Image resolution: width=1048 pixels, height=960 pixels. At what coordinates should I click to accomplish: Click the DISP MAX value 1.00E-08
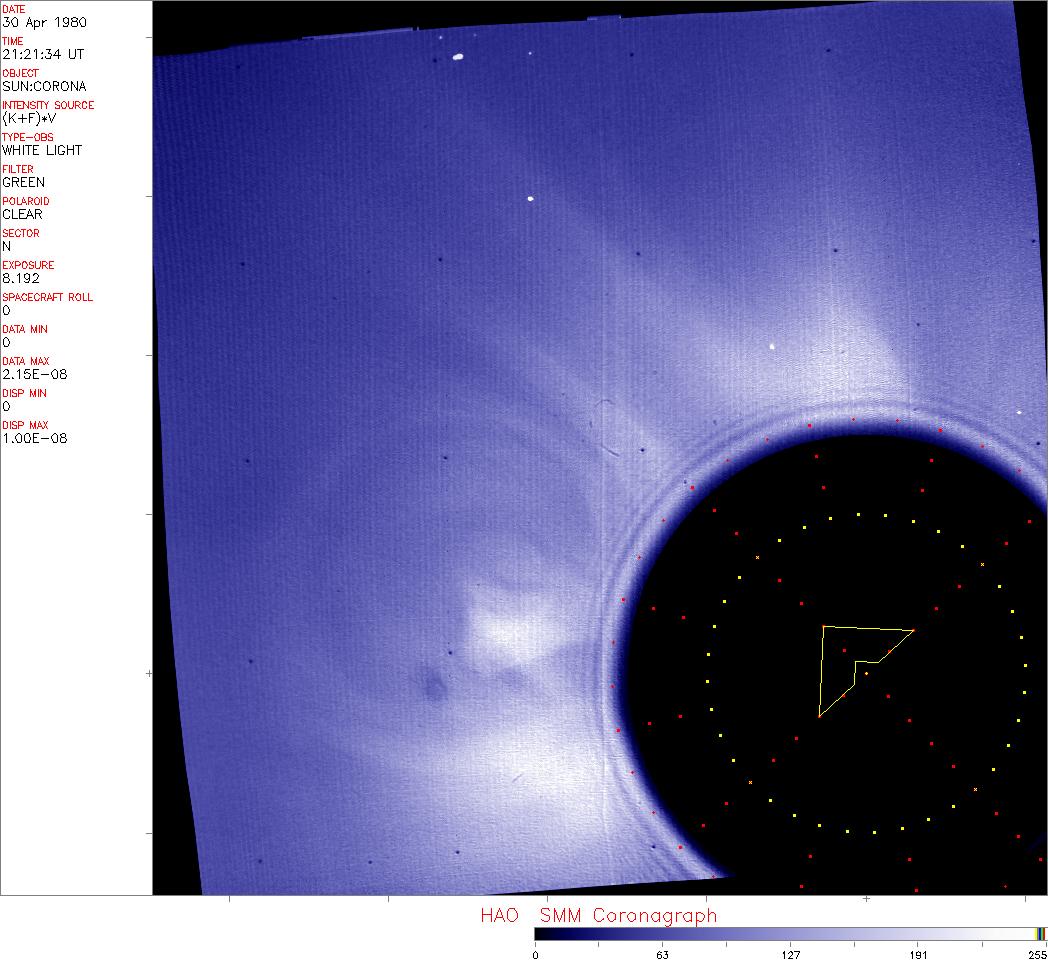pos(34,438)
